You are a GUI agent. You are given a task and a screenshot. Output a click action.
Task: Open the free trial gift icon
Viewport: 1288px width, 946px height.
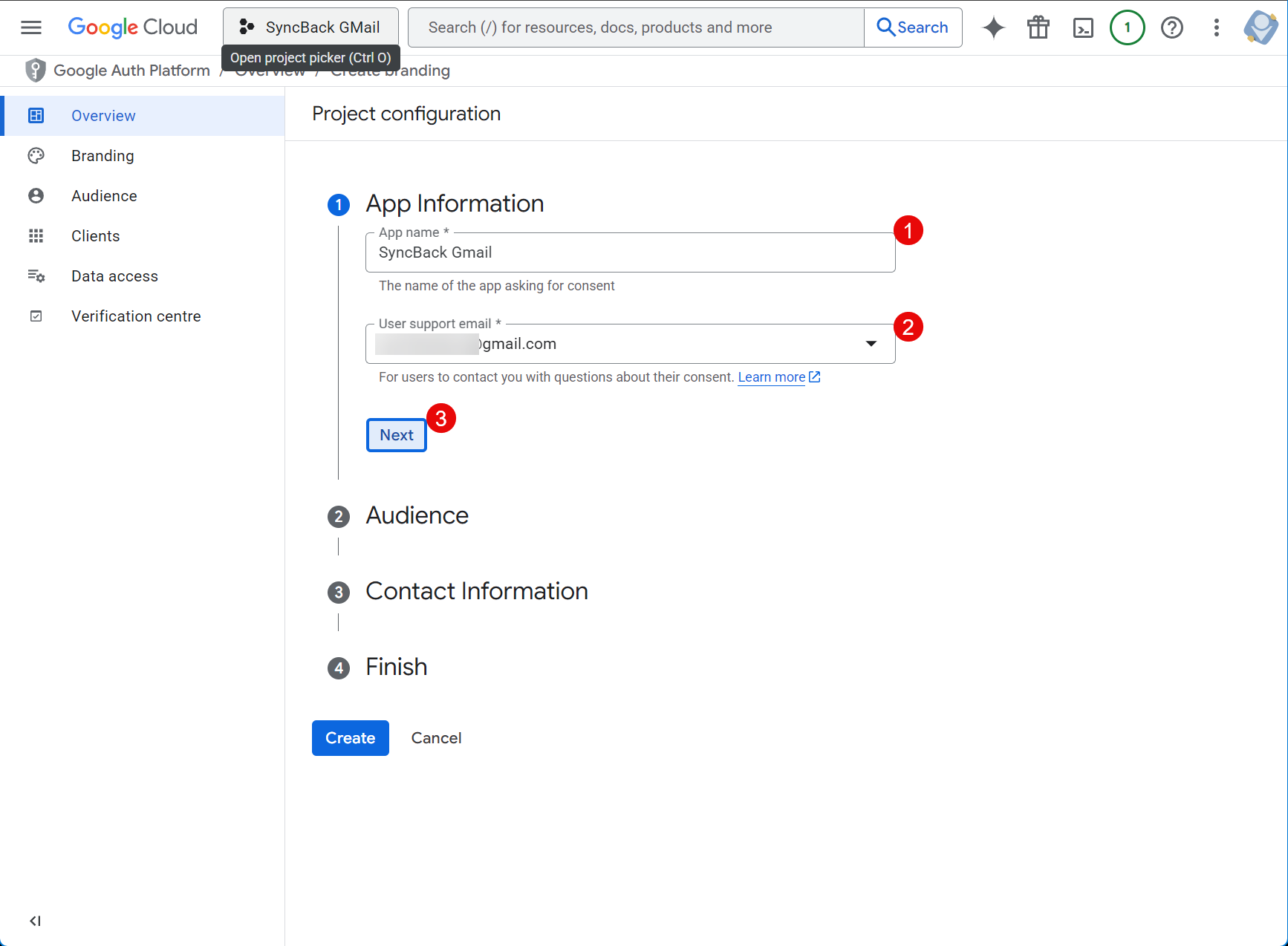[1038, 27]
